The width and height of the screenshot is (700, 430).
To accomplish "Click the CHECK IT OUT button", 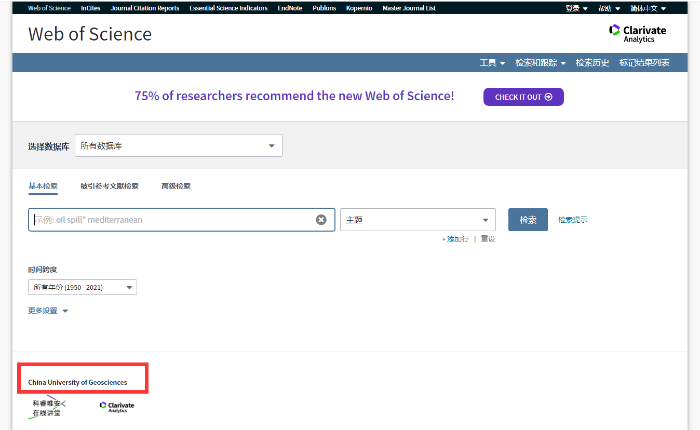I will 523,97.
